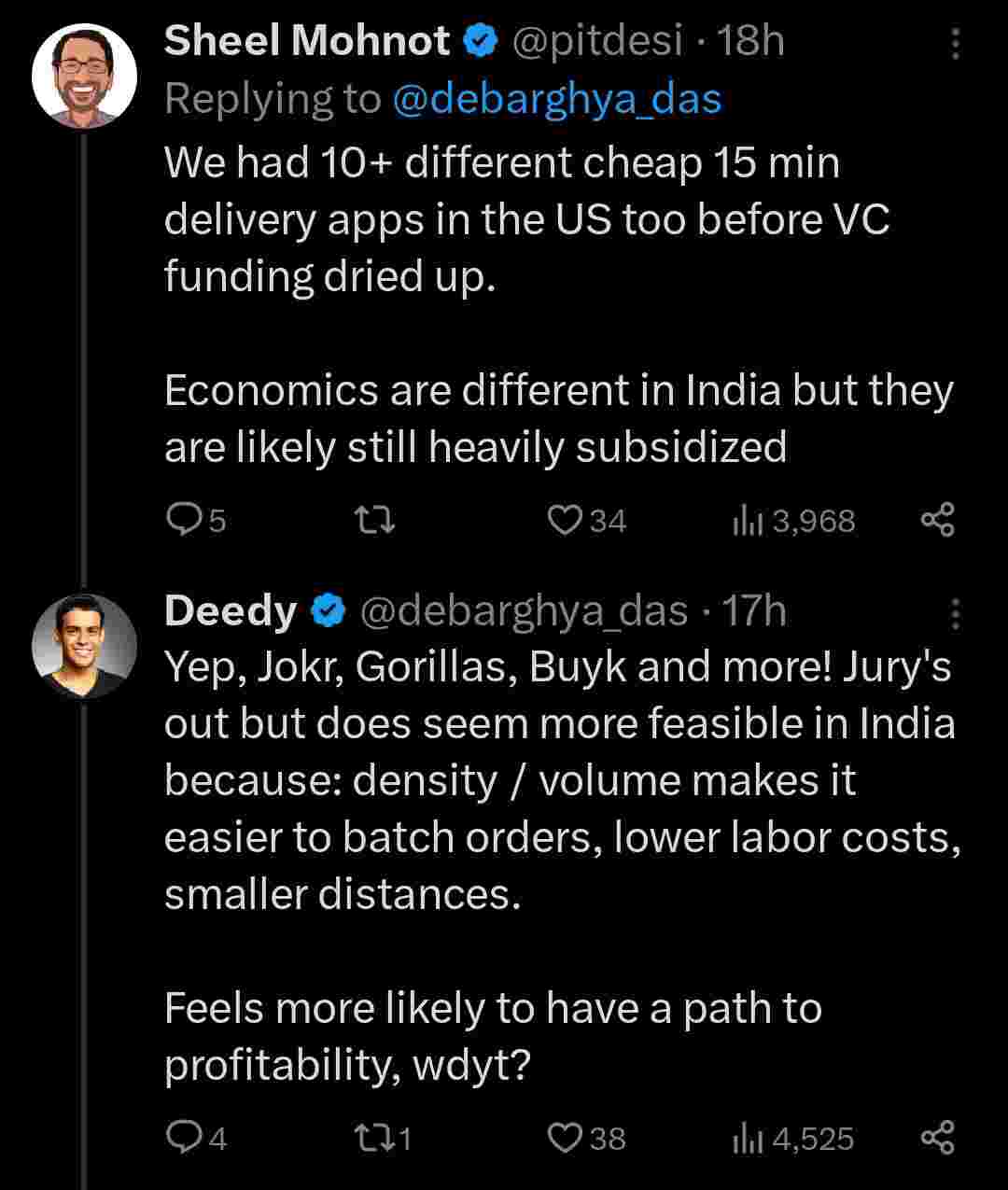The image size is (1008, 1190).
Task: Retweet Sheel Mohnot's tweet
Action: click(x=377, y=520)
